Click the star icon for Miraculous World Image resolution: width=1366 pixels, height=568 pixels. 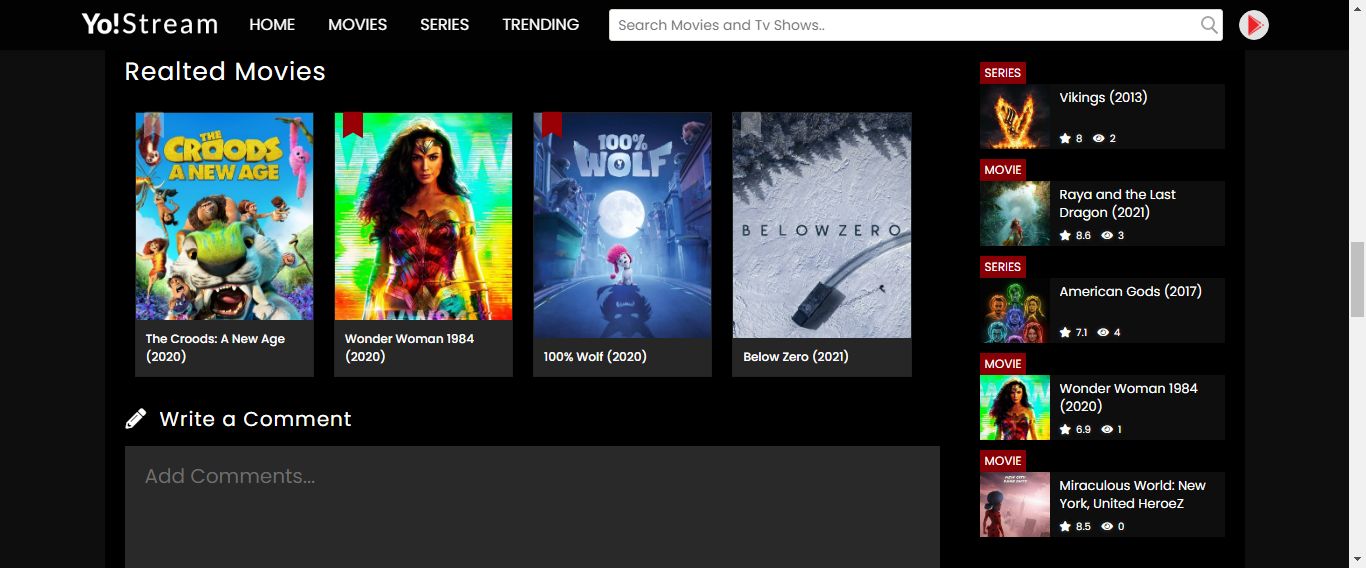tap(1065, 526)
